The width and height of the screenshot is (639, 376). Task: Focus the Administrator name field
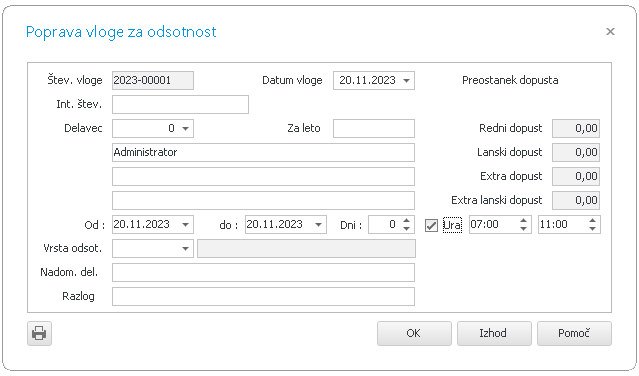click(x=263, y=152)
